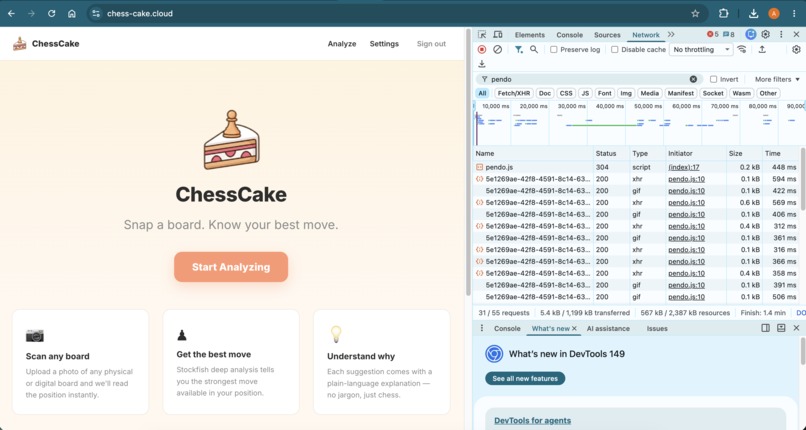806x430 pixels.
Task: Click the messages count badge showing 8
Action: [x=728, y=34]
